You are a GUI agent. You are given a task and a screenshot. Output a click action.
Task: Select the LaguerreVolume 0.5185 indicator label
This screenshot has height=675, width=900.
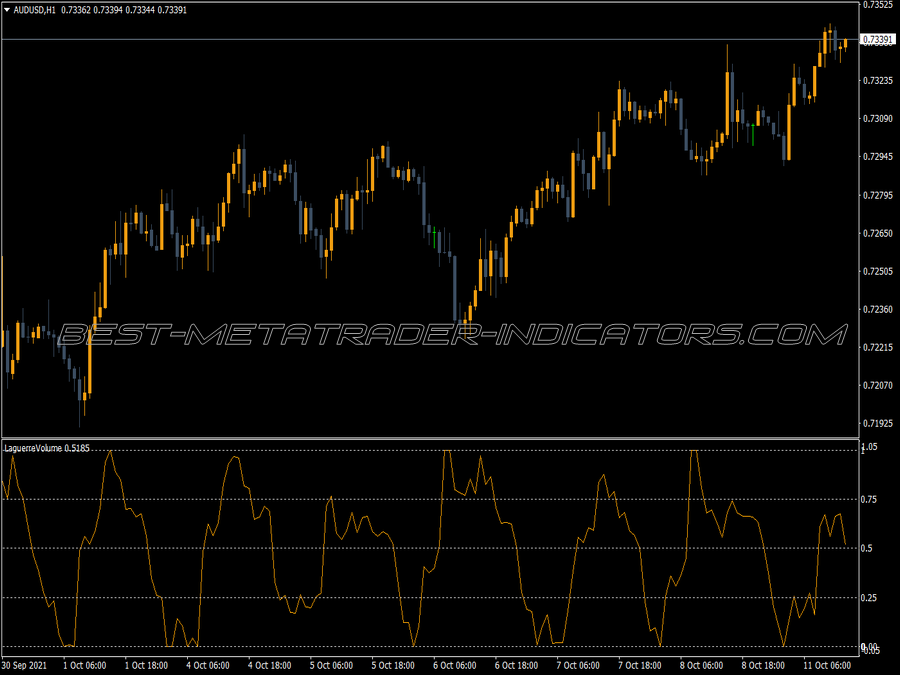(47, 448)
